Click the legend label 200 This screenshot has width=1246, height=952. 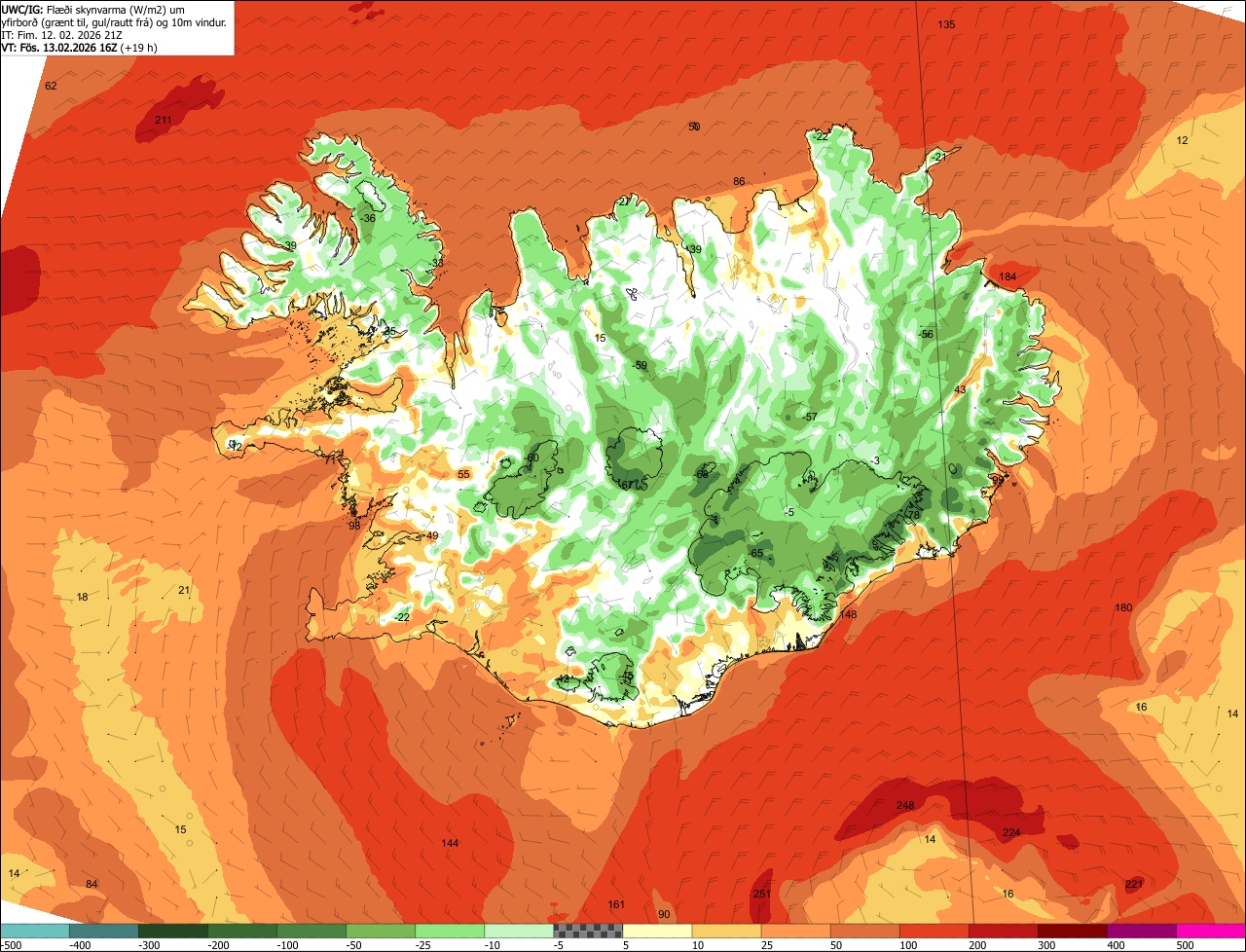point(975,945)
